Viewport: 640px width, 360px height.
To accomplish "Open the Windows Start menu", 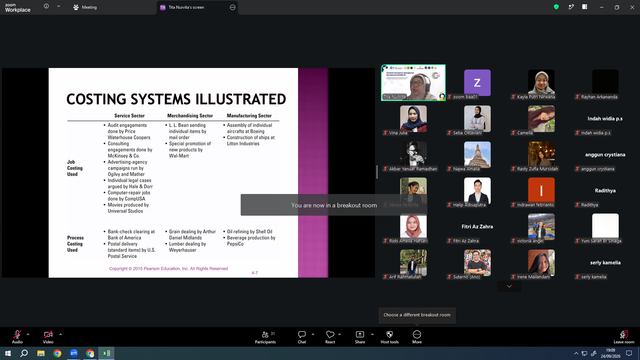I will click(8, 353).
